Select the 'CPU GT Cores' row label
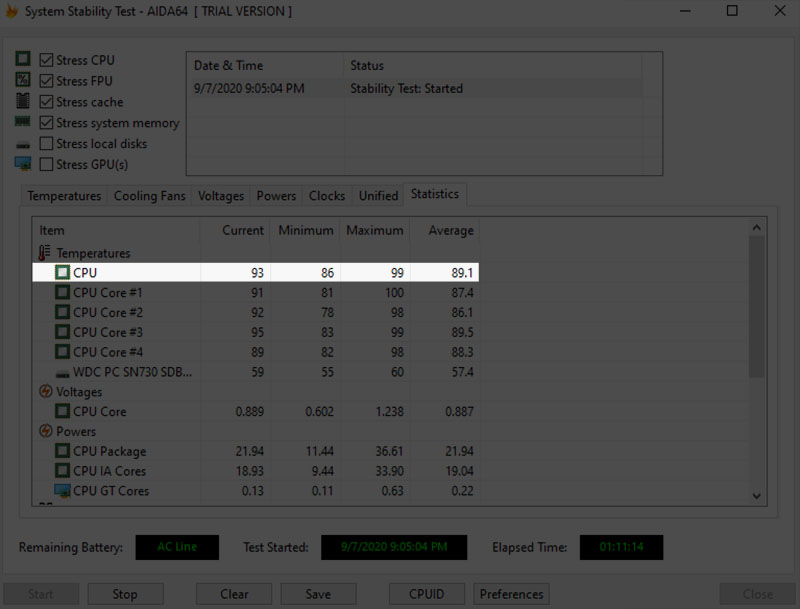This screenshot has width=800, height=609. 111,491
